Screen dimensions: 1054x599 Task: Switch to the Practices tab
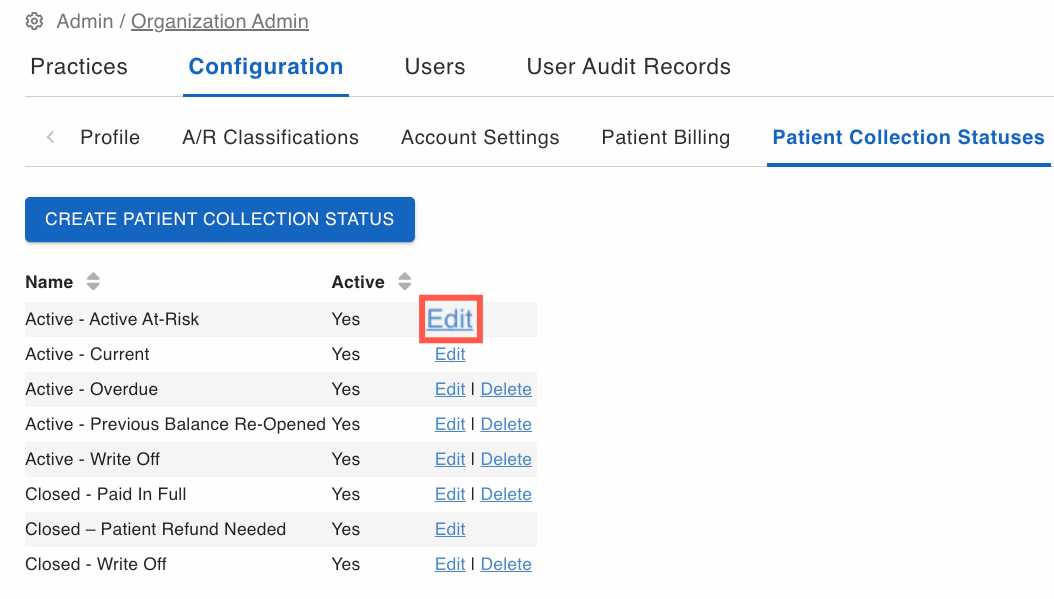(x=79, y=67)
